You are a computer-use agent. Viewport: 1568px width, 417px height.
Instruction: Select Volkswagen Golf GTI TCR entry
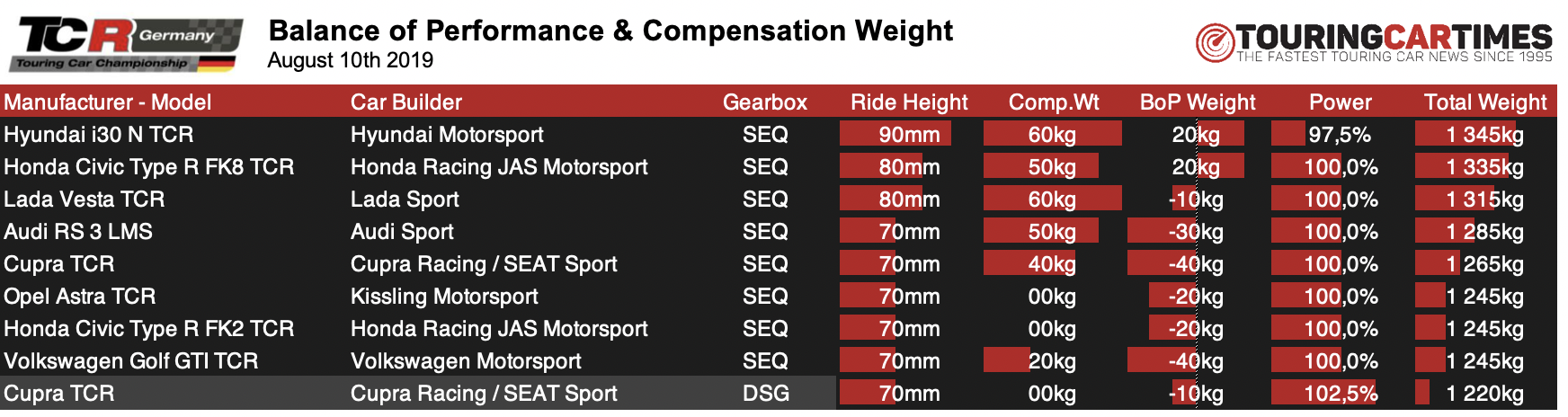coord(131,361)
